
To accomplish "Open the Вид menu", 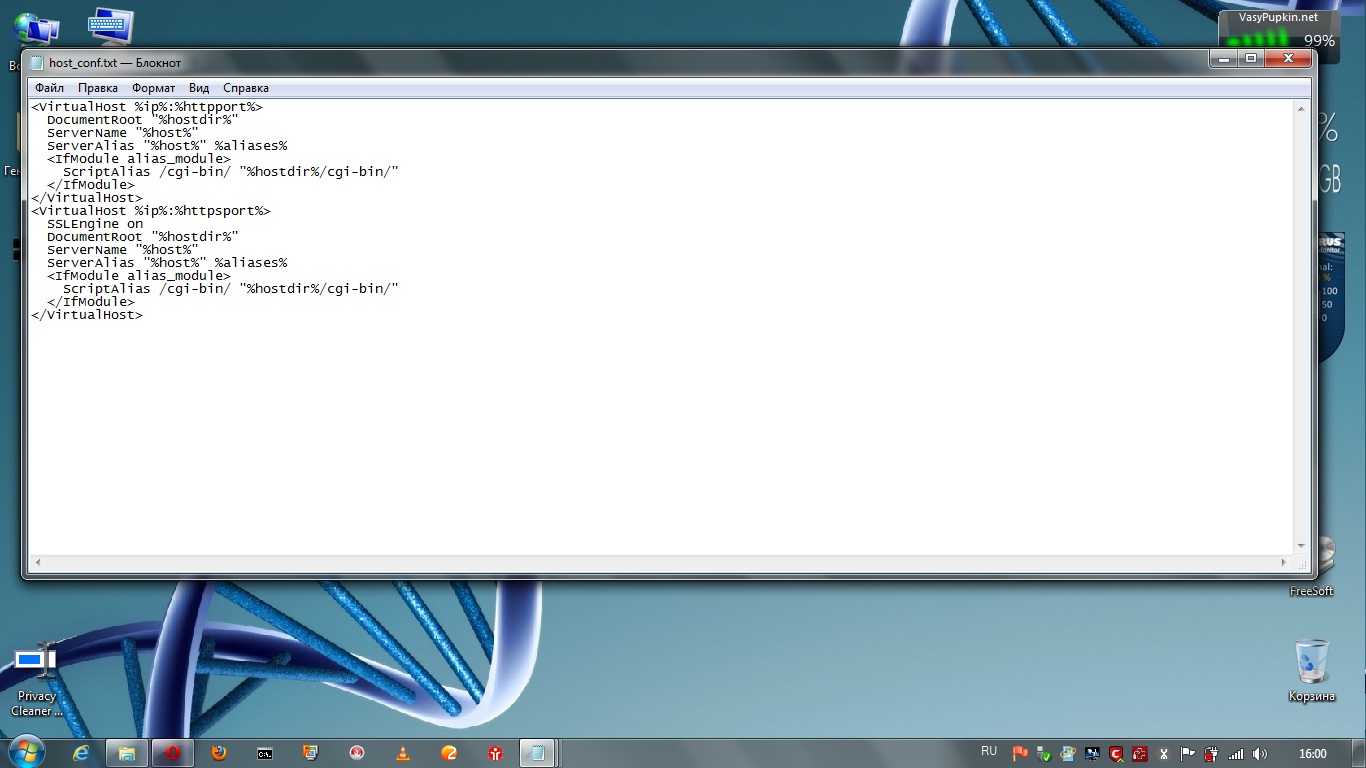I will [x=199, y=88].
